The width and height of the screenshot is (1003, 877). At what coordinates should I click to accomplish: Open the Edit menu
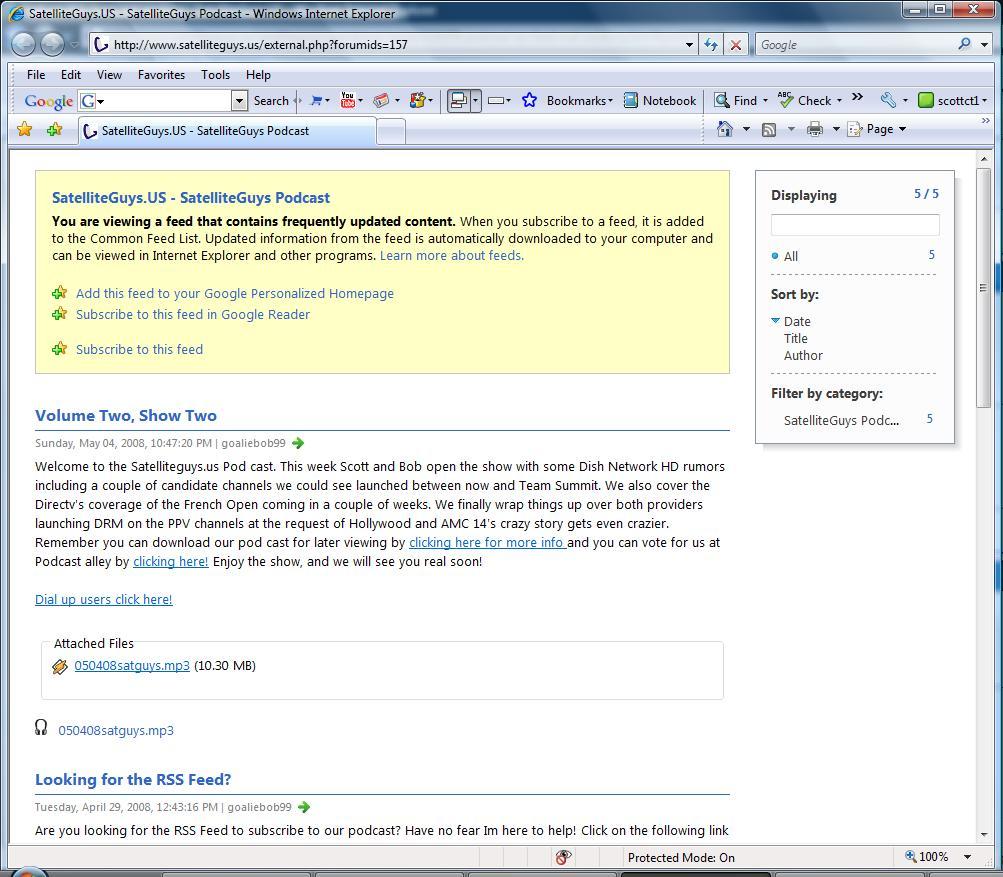click(70, 75)
